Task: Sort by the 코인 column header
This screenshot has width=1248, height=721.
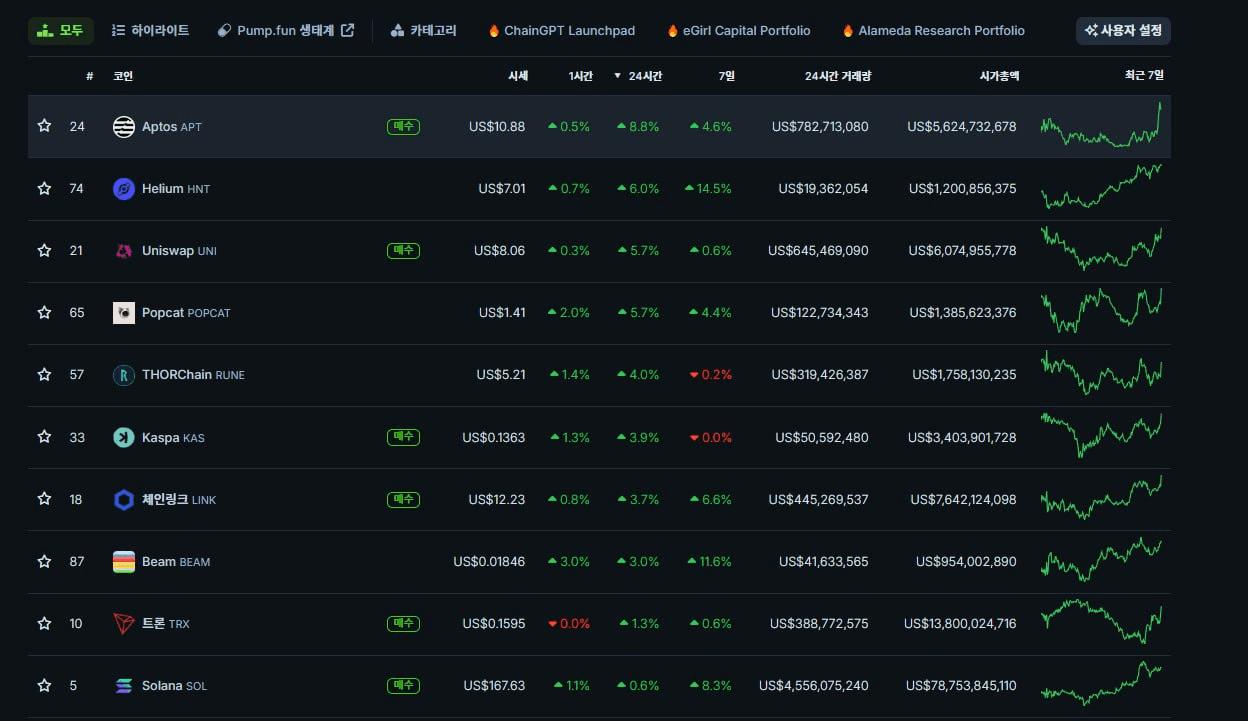Action: [123, 76]
